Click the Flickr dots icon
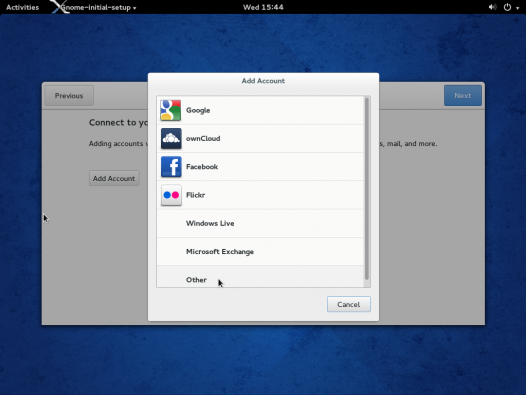The height and width of the screenshot is (395, 526). coord(171,195)
